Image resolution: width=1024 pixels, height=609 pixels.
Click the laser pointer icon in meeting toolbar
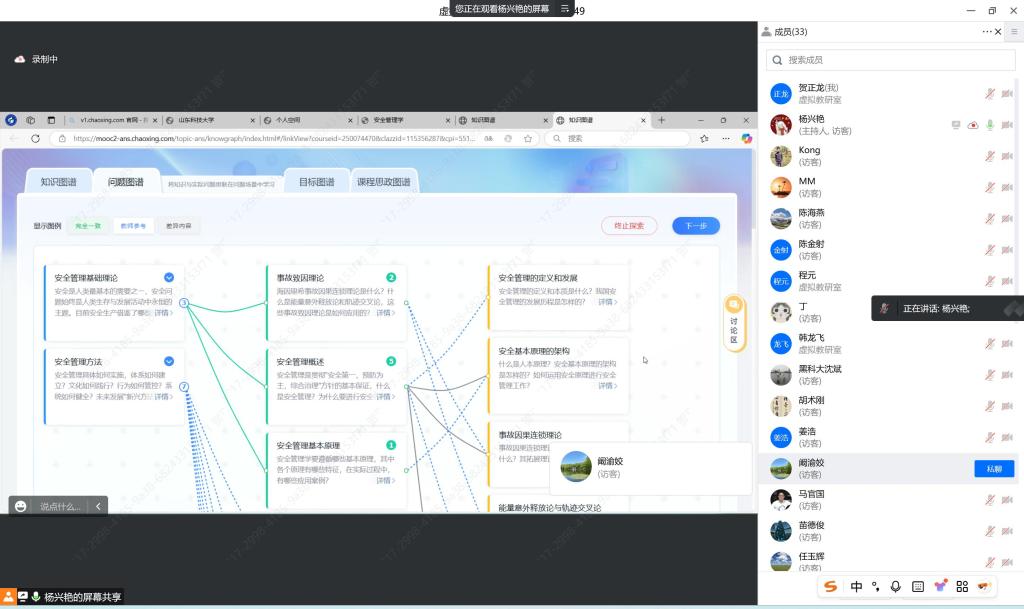pos(876,587)
